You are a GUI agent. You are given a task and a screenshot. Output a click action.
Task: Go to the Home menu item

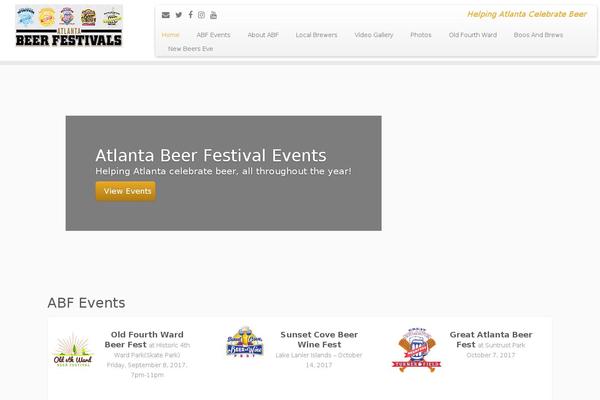[170, 35]
